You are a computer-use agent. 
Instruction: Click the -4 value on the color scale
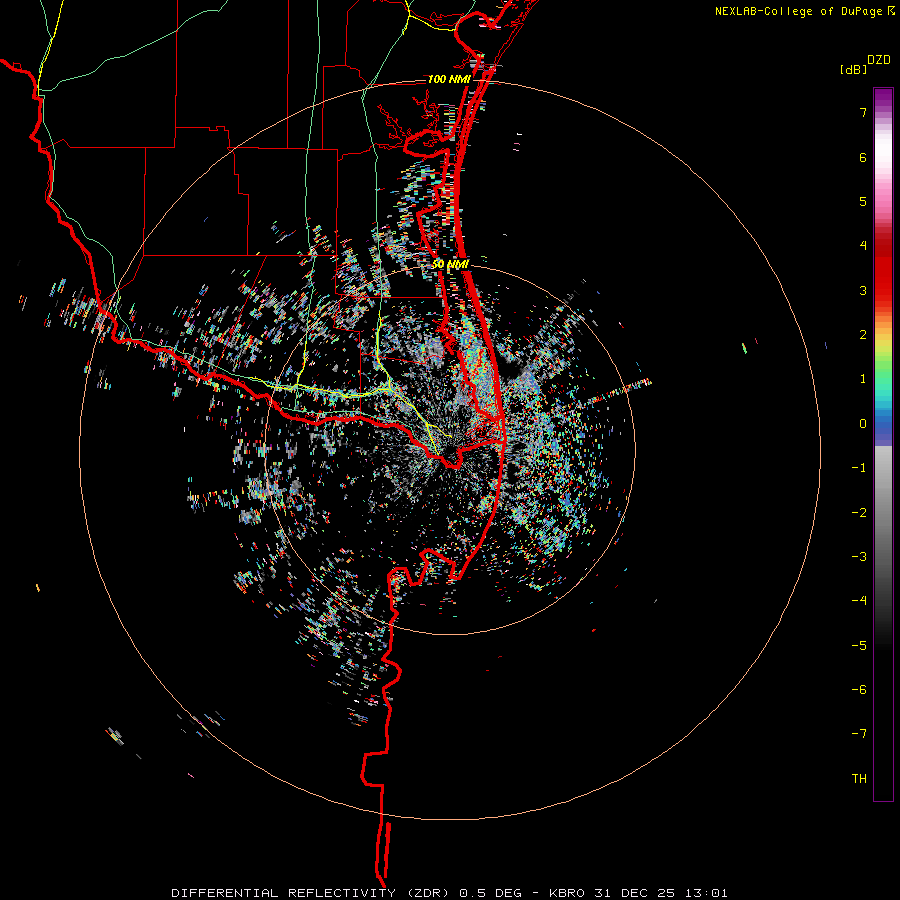(x=859, y=601)
